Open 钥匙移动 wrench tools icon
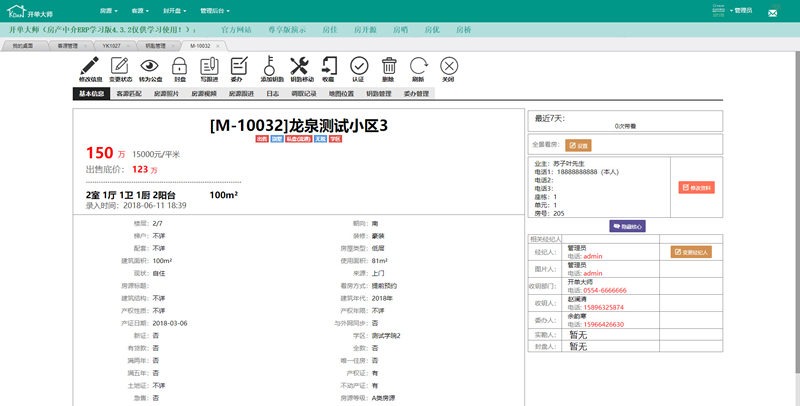800x406 pixels. 300,65
